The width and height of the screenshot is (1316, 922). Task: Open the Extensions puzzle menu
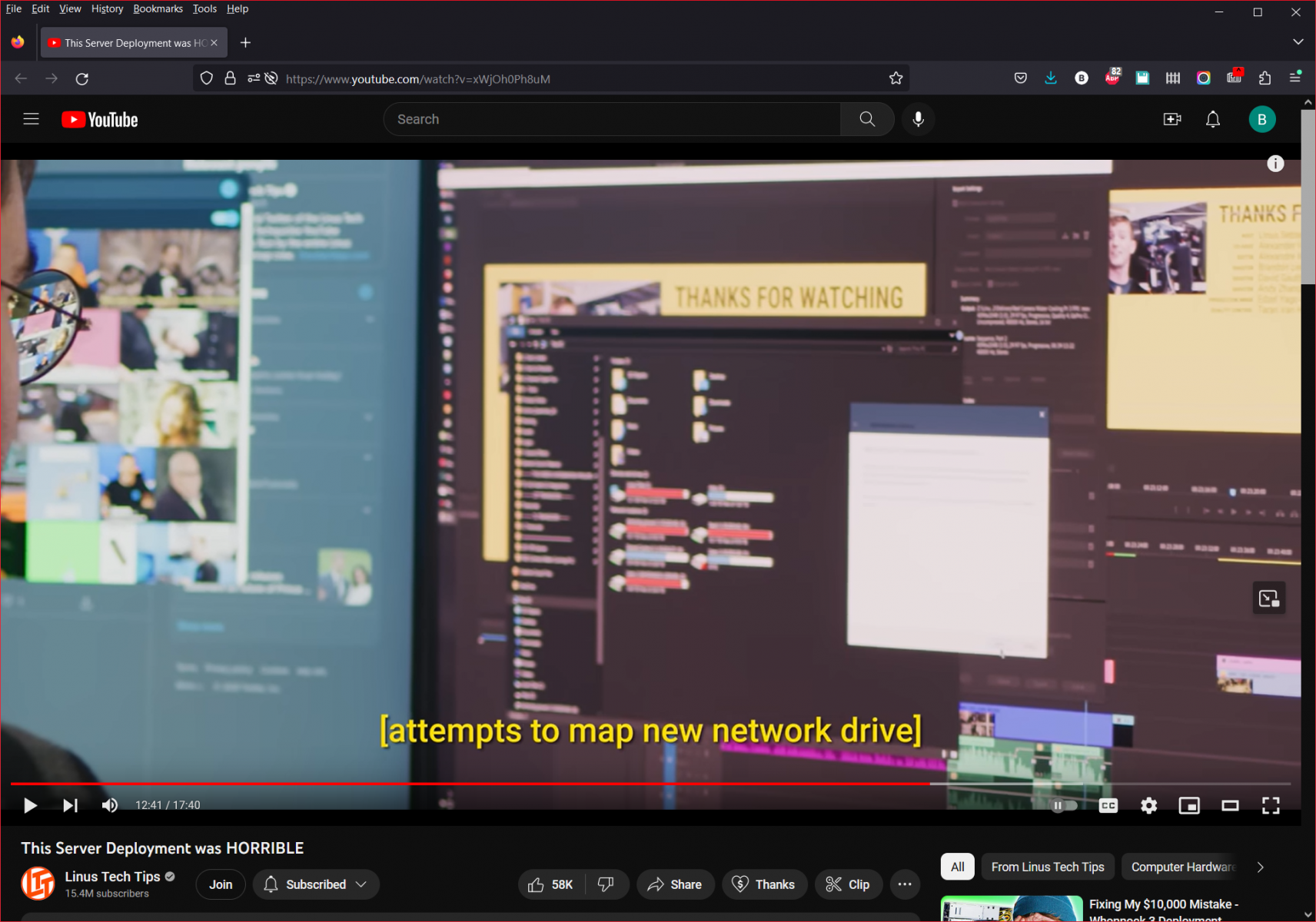(1264, 78)
